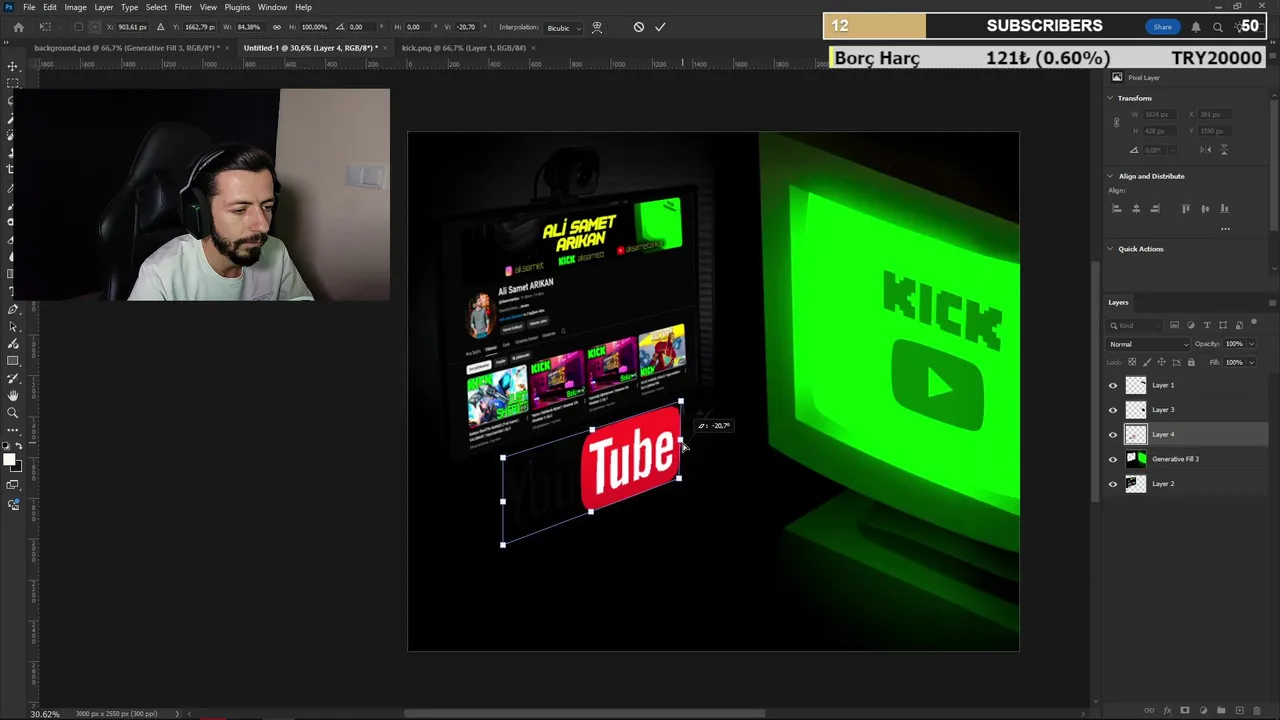Switch to the kick.png document tab
This screenshot has width=1280, height=720.
coord(463,48)
